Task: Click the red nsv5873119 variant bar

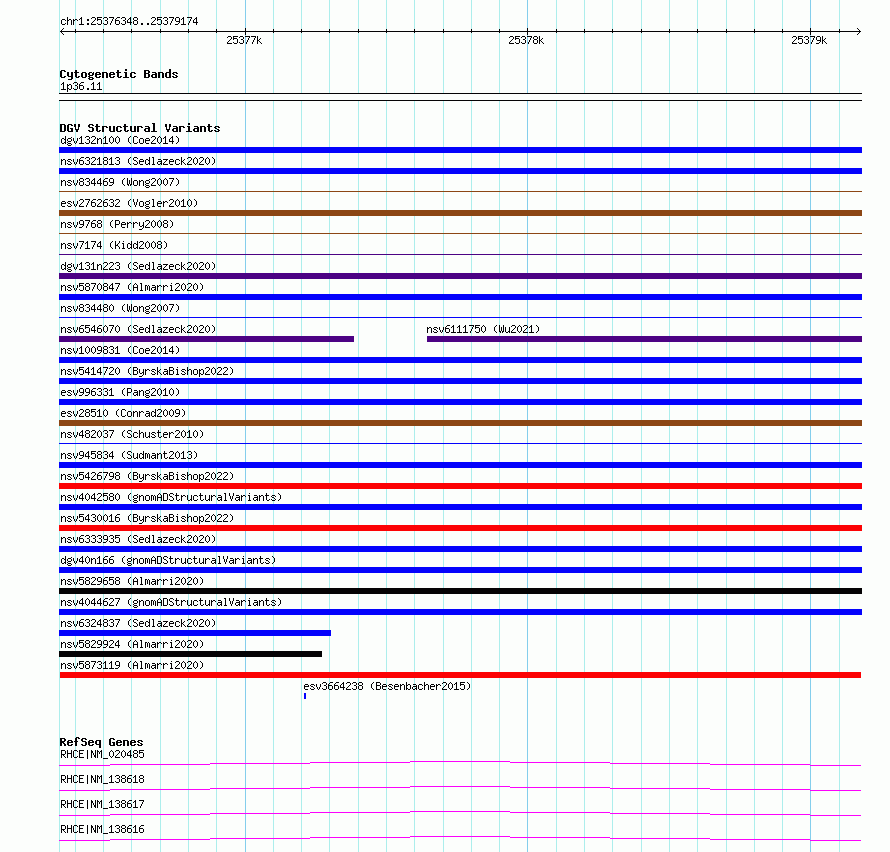Action: tap(460, 675)
